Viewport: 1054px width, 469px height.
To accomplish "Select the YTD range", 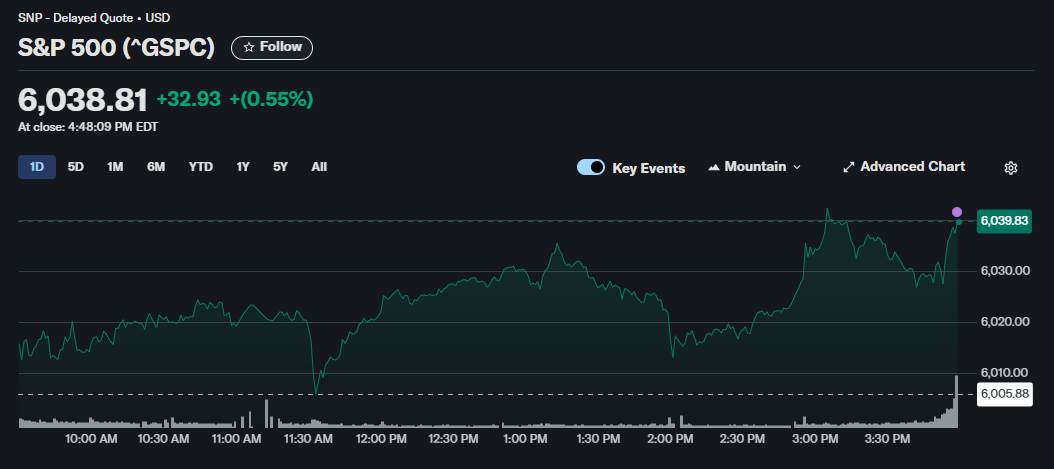I will [x=200, y=167].
